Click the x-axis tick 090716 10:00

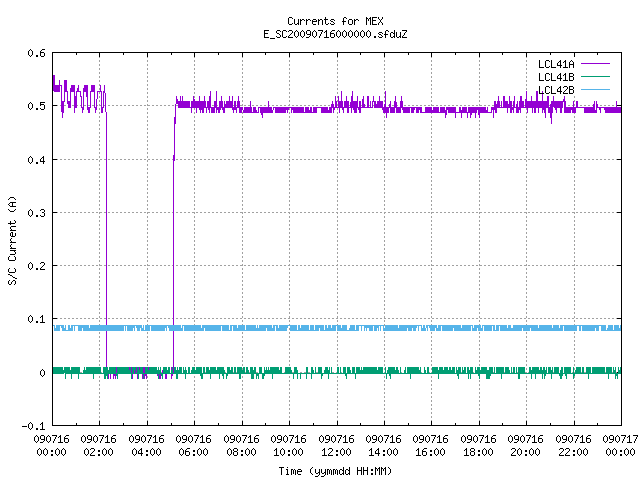(x=289, y=446)
